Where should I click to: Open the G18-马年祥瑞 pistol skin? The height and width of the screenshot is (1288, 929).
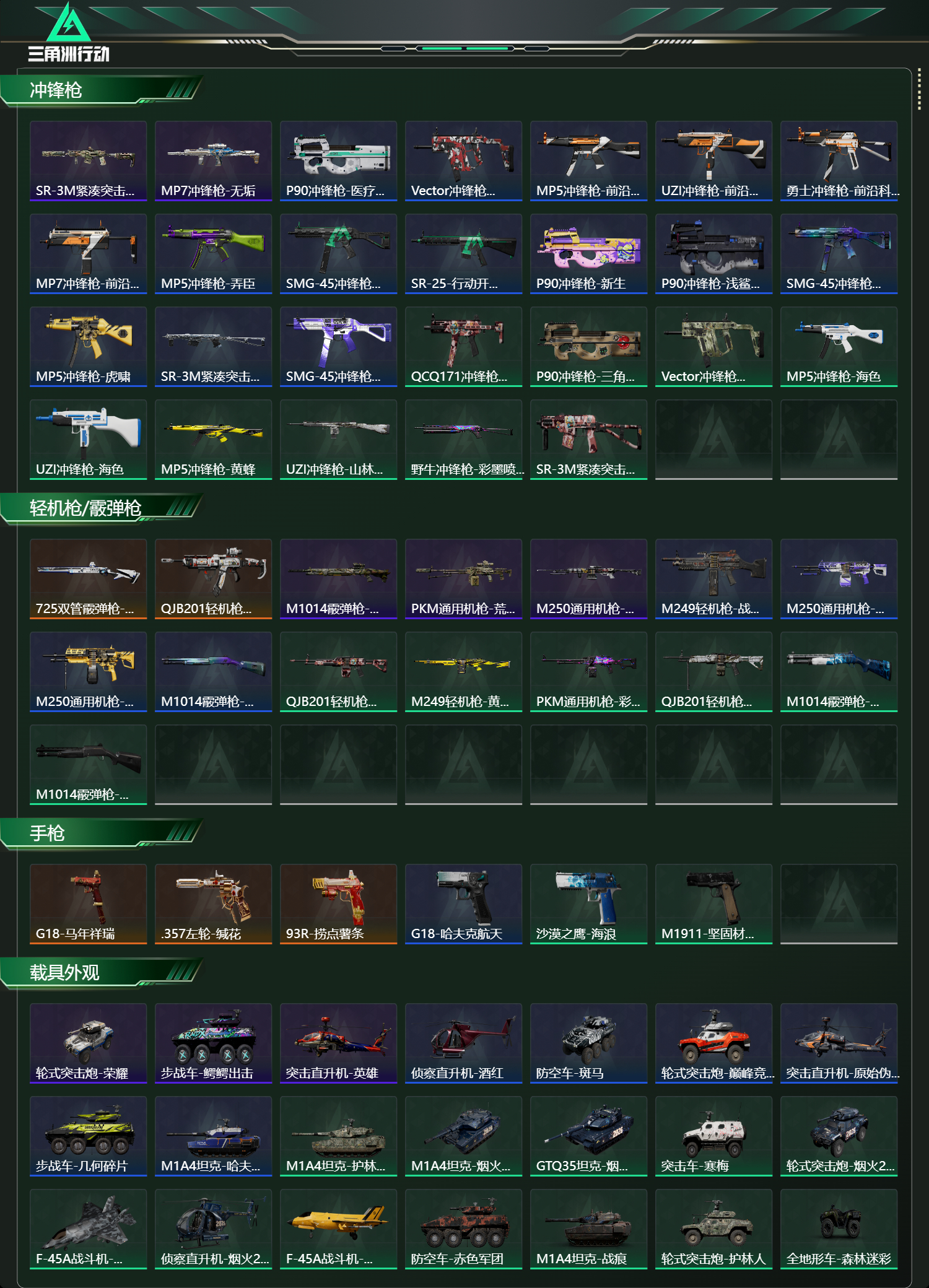pyautogui.click(x=88, y=904)
